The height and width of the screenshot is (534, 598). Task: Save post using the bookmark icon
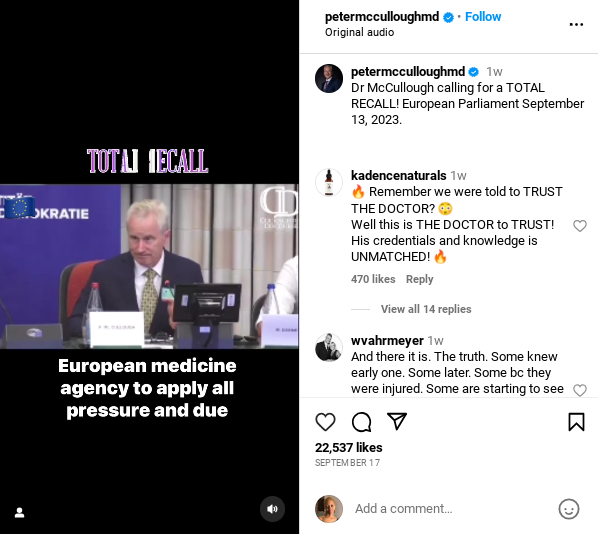[576, 422]
